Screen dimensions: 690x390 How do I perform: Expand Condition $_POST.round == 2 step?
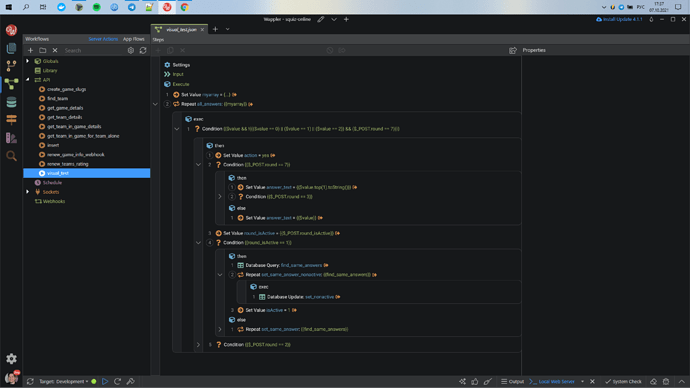tap(198, 345)
